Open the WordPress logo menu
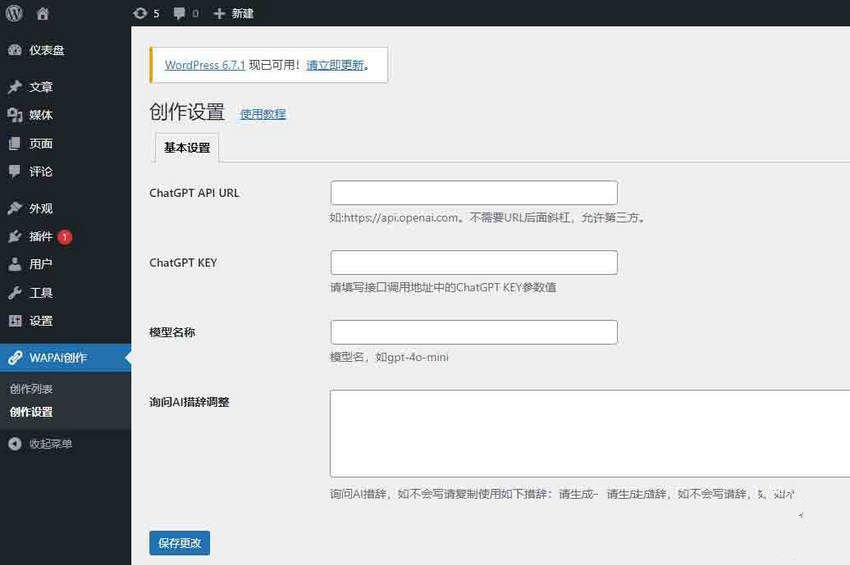The image size is (850, 565). (x=14, y=13)
